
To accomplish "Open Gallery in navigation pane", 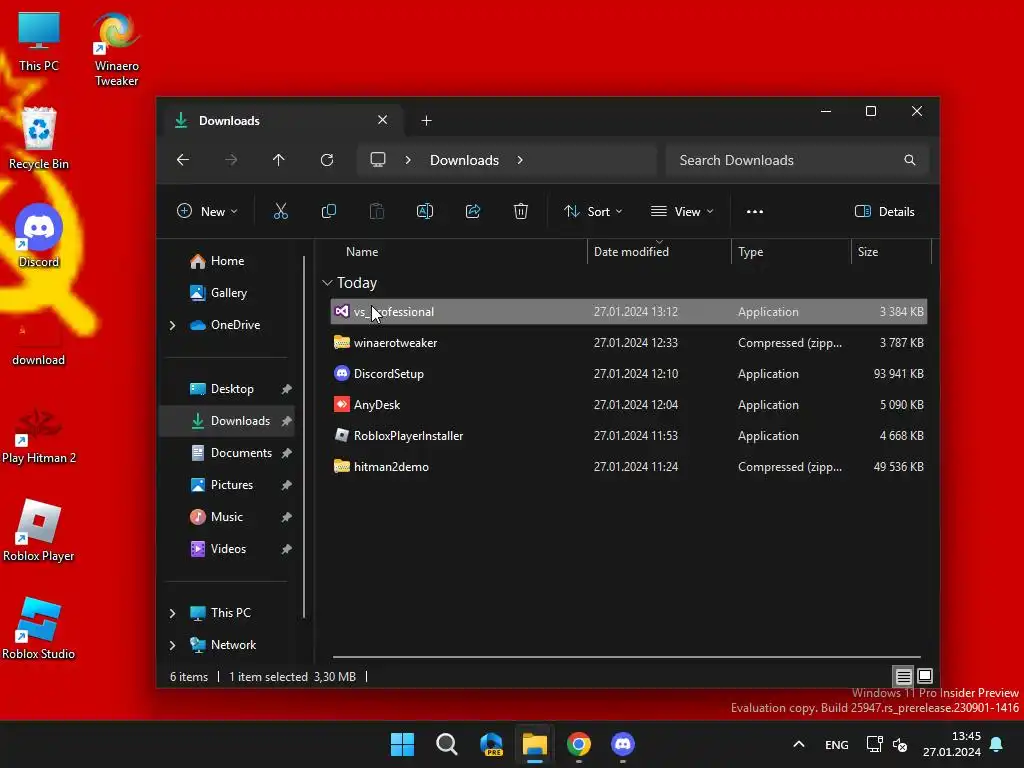I will [227, 293].
